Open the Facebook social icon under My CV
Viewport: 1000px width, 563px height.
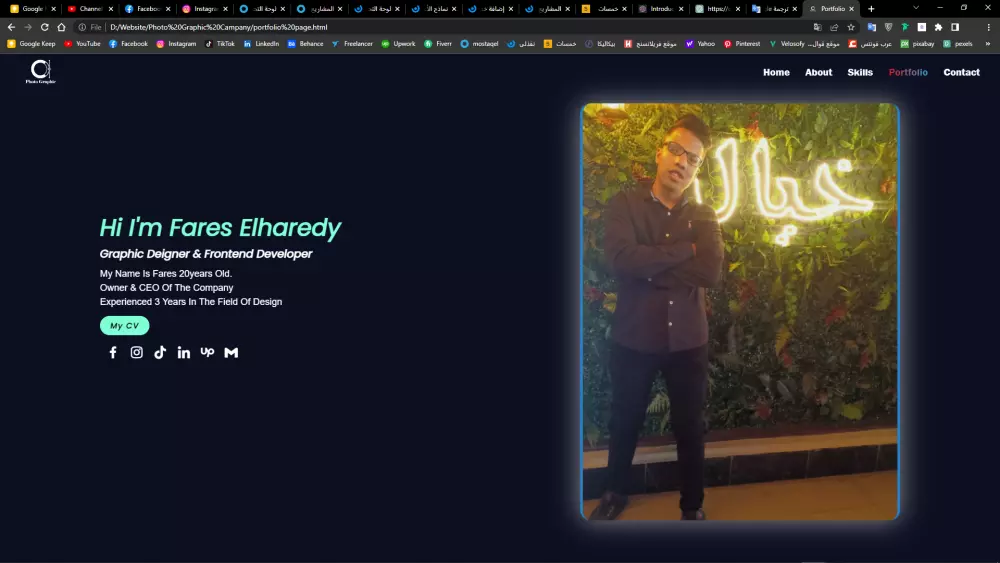[113, 353]
